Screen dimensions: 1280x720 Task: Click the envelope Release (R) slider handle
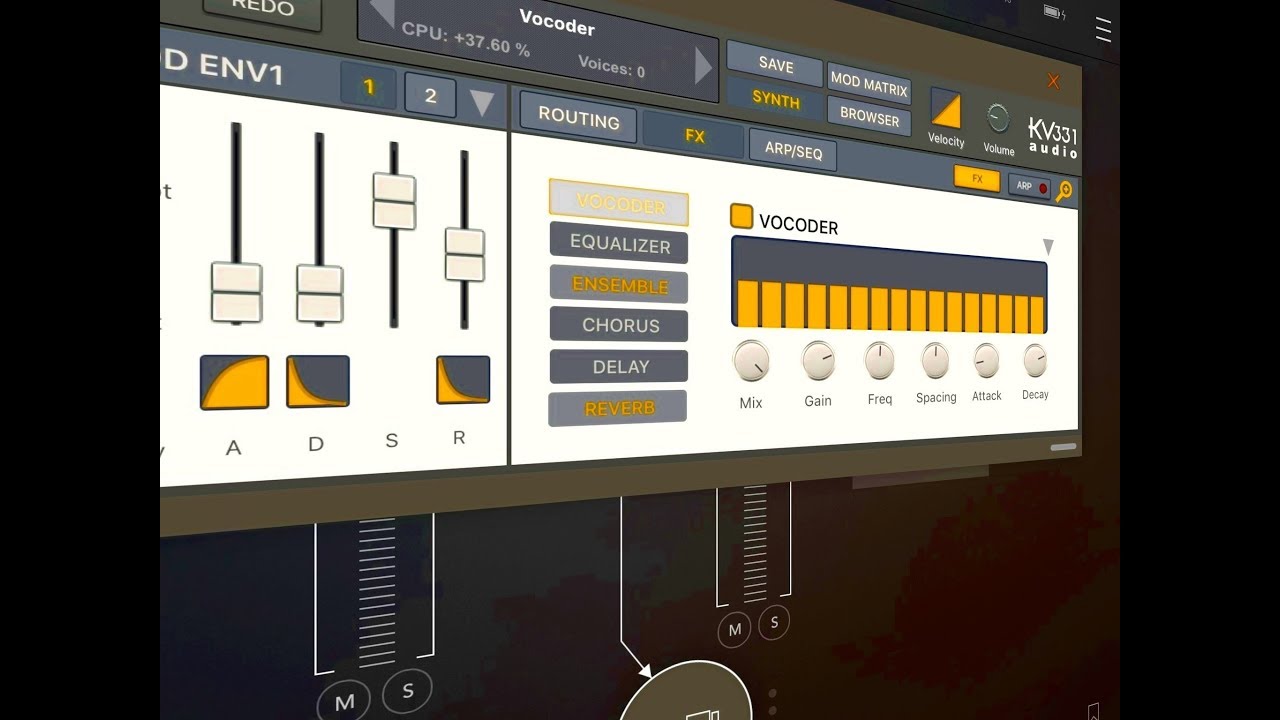(x=465, y=255)
